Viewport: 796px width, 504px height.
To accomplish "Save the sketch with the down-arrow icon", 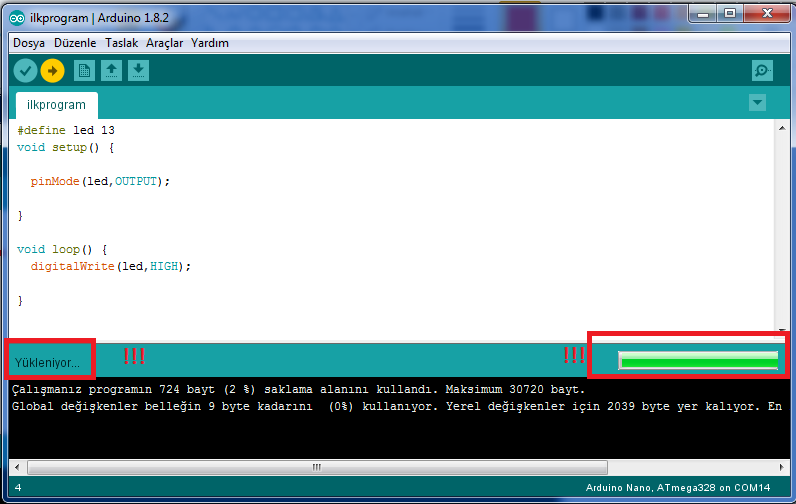I will [138, 71].
